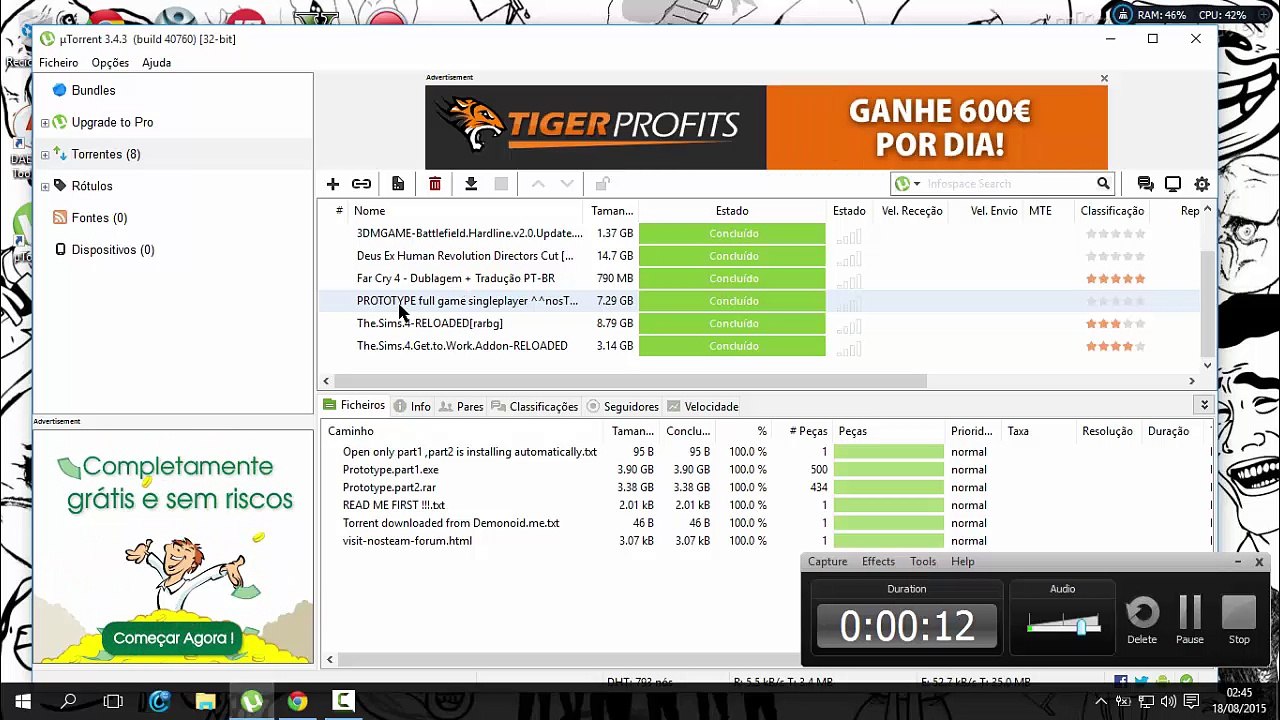Viewport: 1280px width, 720px height.
Task: Switch to the Classificações tab
Action: click(x=534, y=406)
